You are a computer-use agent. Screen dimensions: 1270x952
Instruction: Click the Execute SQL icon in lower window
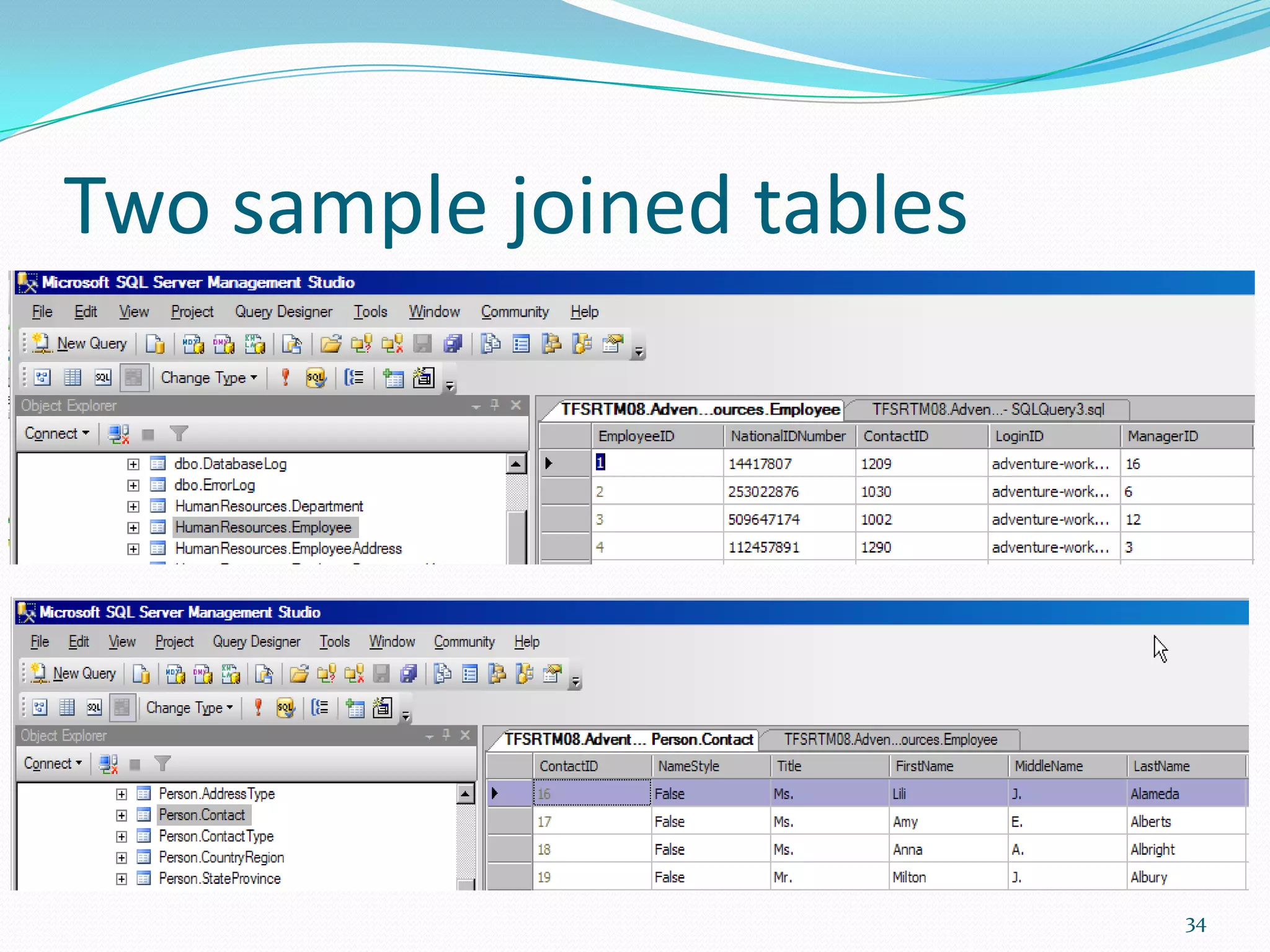pyautogui.click(x=258, y=707)
